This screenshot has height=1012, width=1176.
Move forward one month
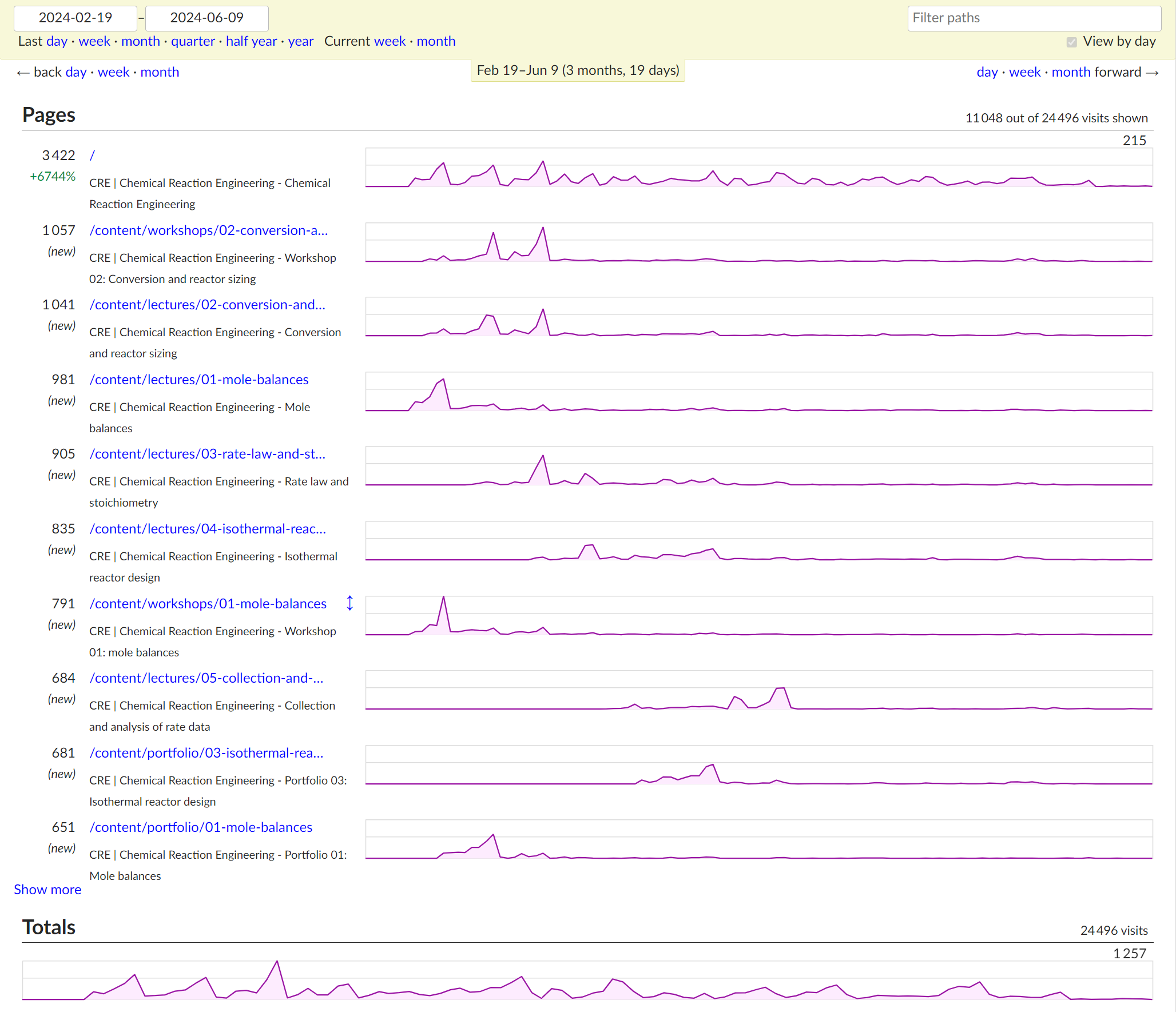click(x=1071, y=72)
